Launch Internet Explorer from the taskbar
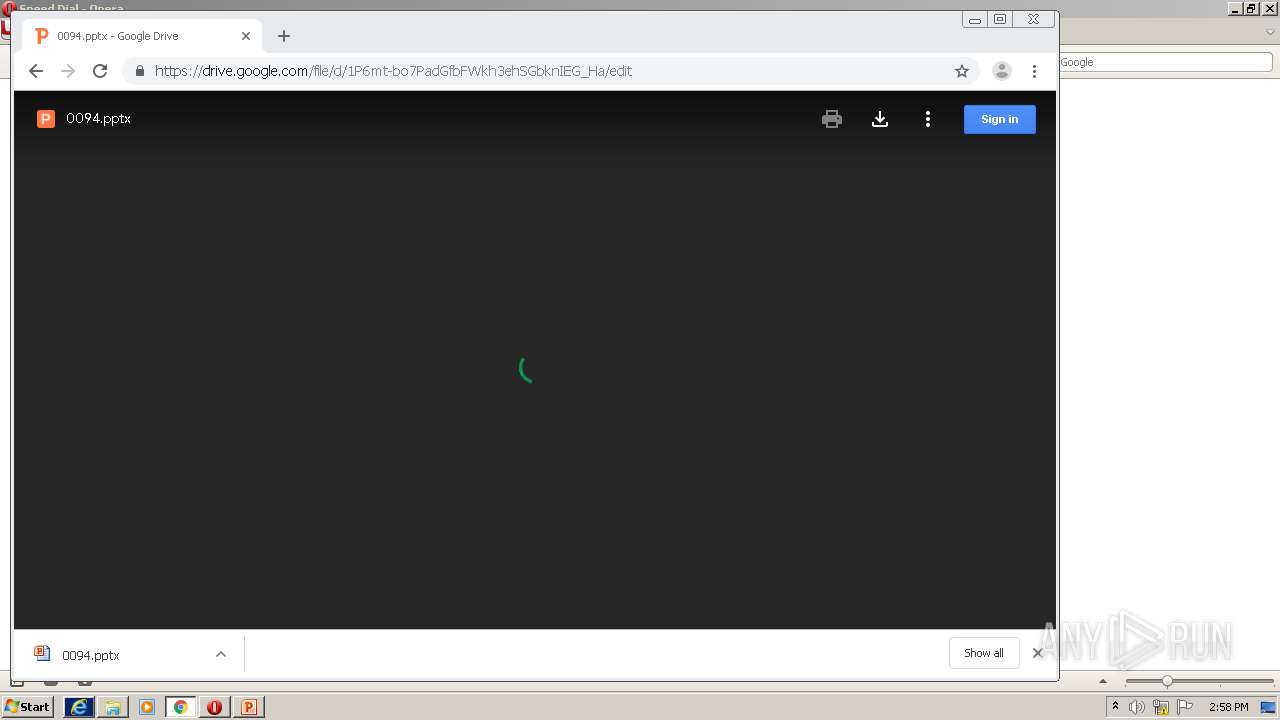1280x720 pixels. pyautogui.click(x=79, y=707)
